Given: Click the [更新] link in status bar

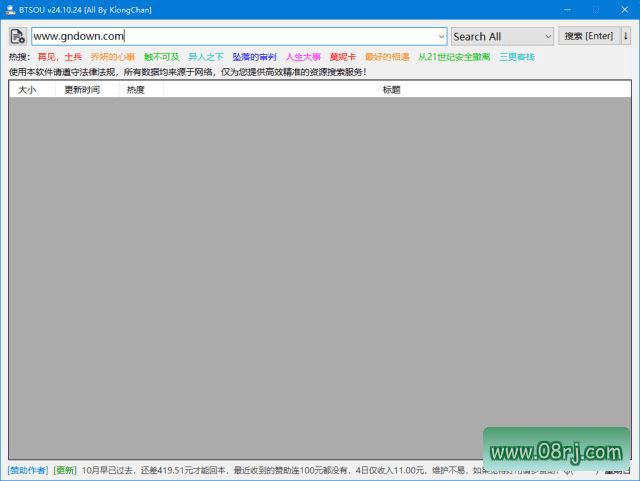Looking at the screenshot, I should 65,470.
